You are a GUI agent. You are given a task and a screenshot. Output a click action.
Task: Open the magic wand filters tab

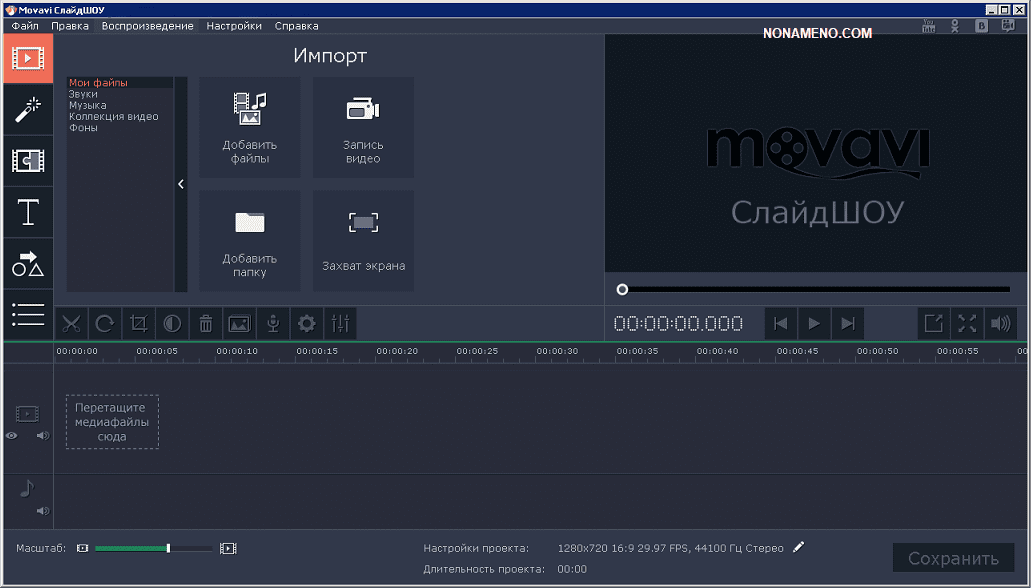27,109
